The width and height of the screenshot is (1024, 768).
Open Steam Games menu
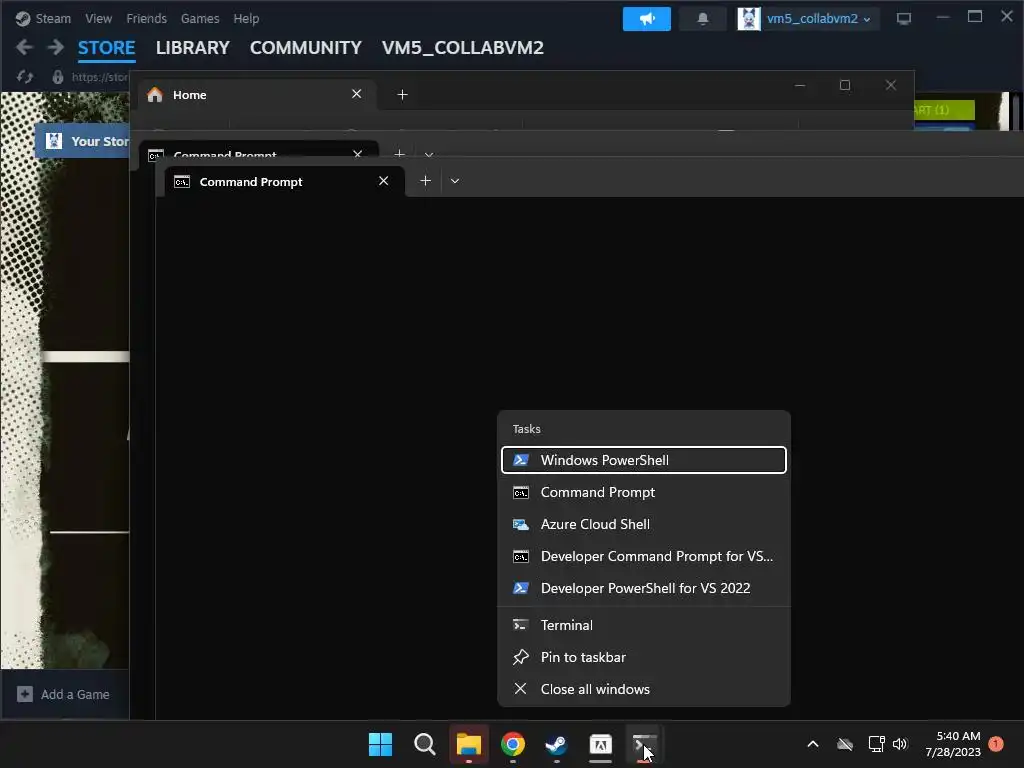coord(200,18)
